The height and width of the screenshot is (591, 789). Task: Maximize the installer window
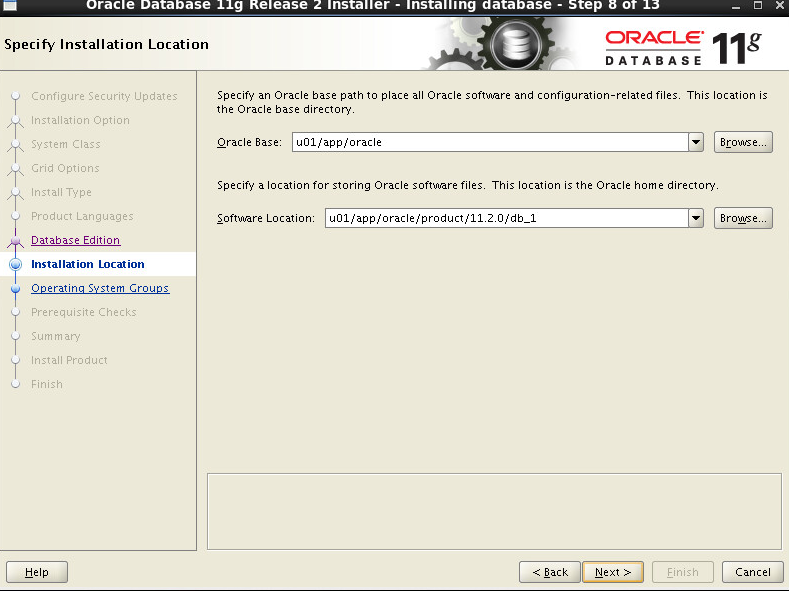point(758,6)
